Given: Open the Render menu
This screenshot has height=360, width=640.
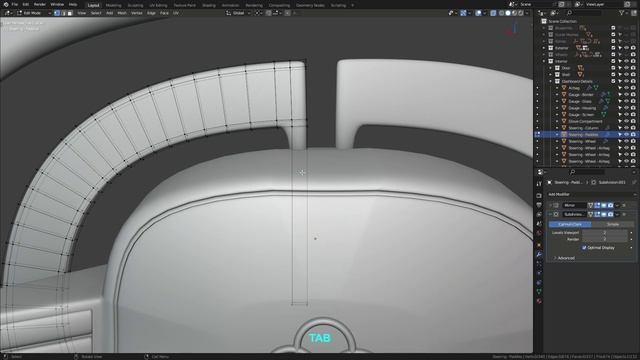Looking at the screenshot, I should click(x=40, y=4).
